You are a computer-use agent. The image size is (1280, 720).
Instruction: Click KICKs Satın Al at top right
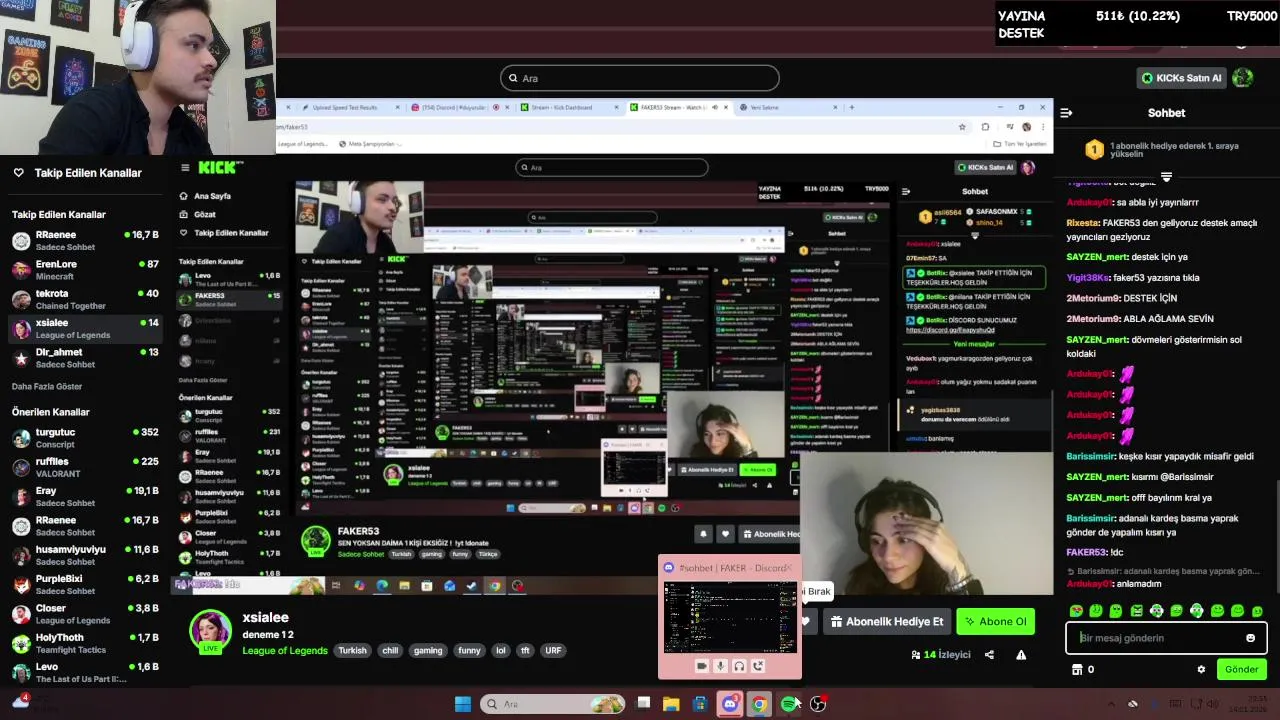pyautogui.click(x=1181, y=77)
